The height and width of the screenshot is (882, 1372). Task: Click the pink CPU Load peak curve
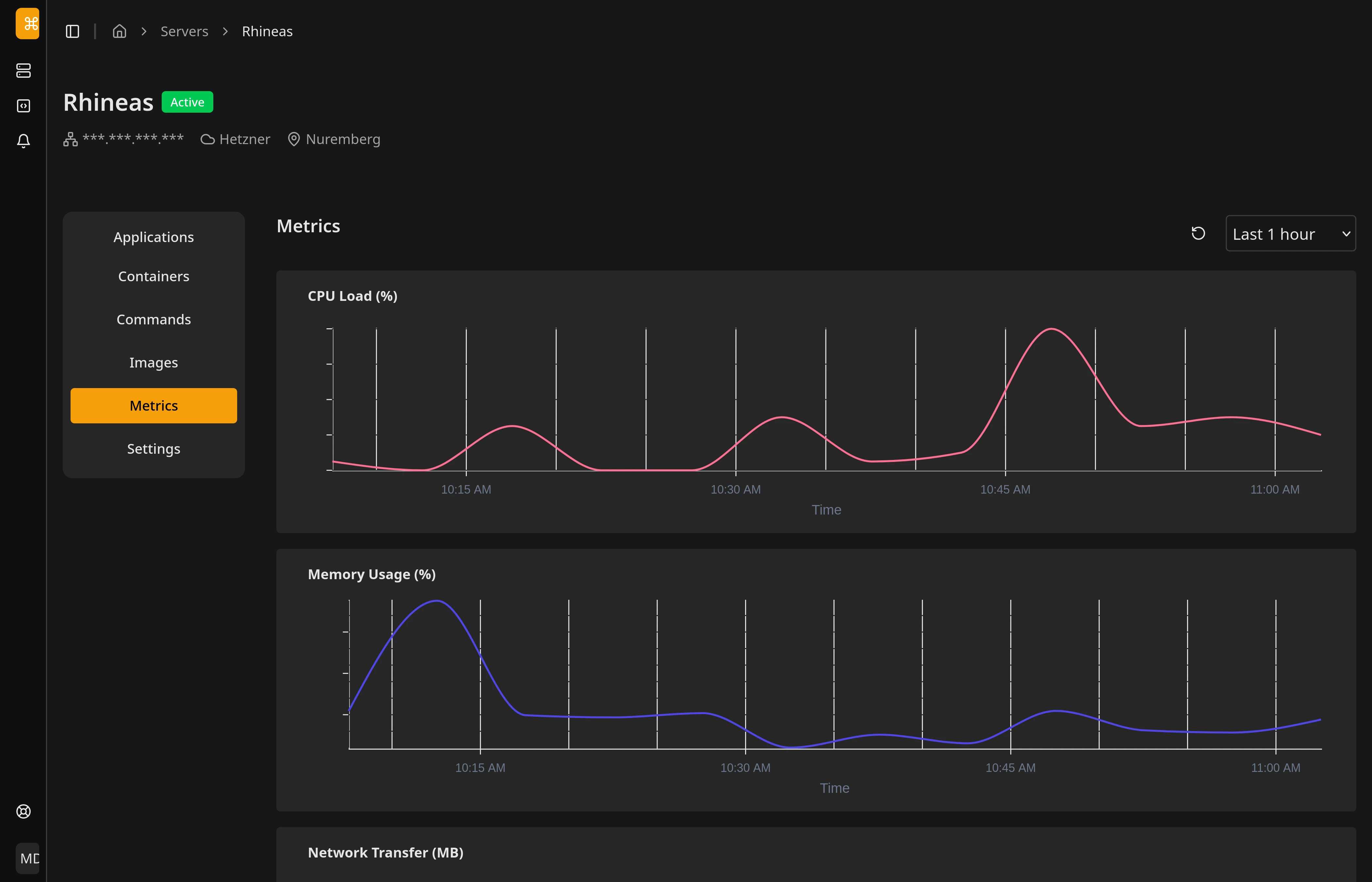click(1051, 331)
